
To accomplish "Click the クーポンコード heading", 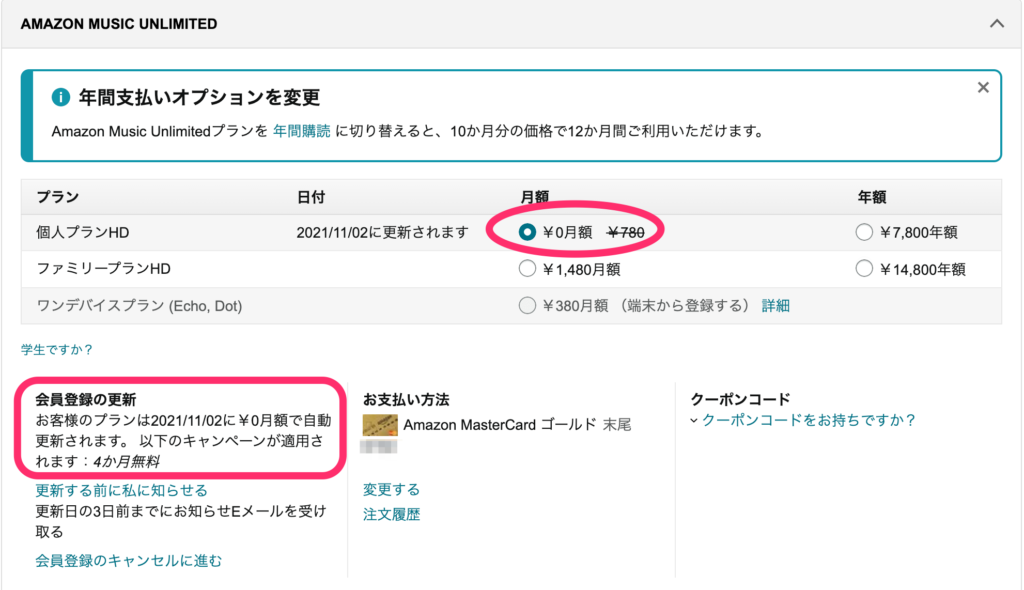I will 741,399.
